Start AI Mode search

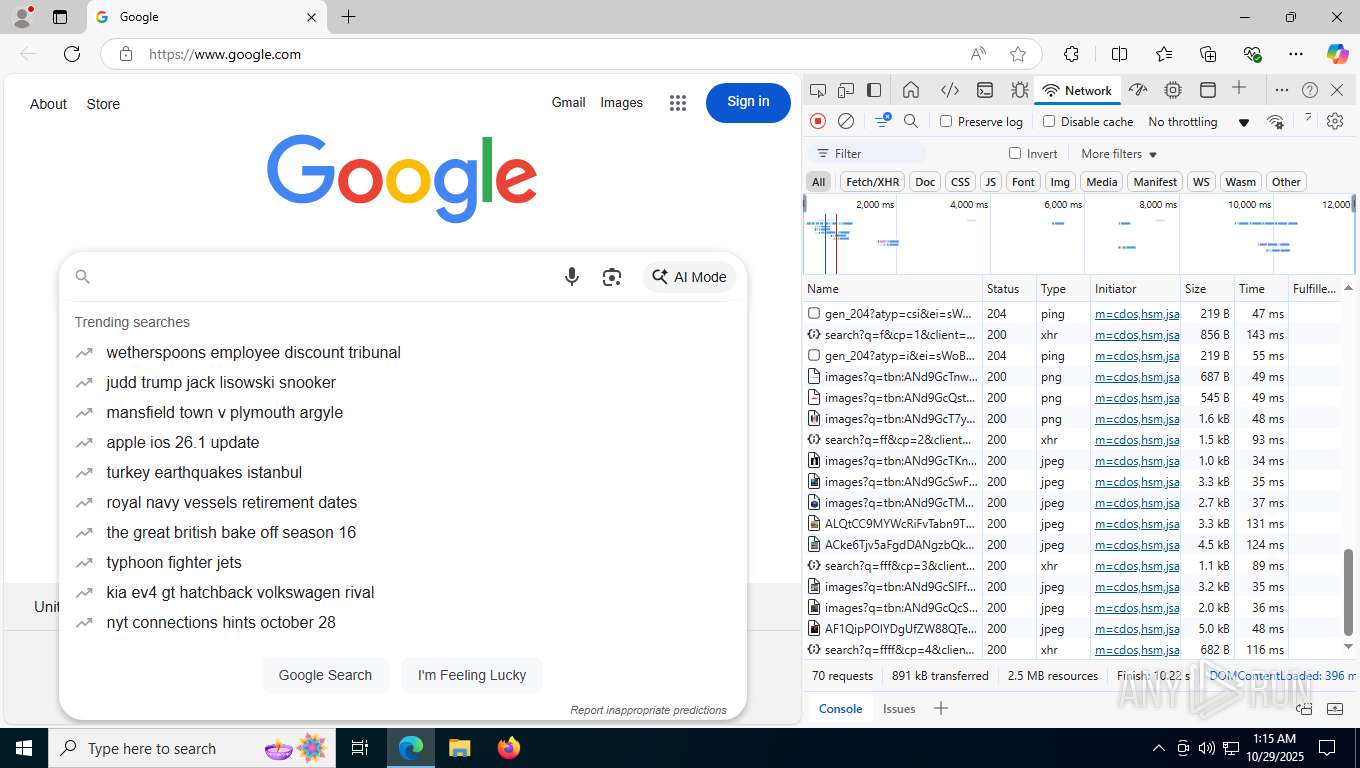pyautogui.click(x=689, y=277)
